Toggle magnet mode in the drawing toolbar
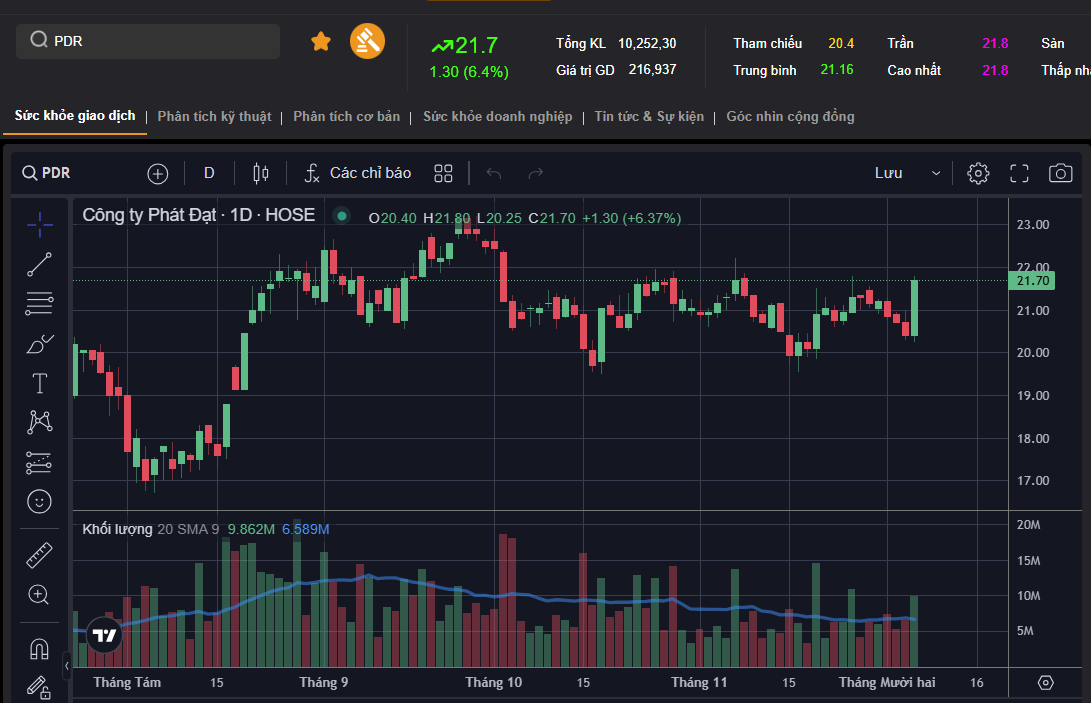Screen dimensions: 1091x703 click(39, 649)
